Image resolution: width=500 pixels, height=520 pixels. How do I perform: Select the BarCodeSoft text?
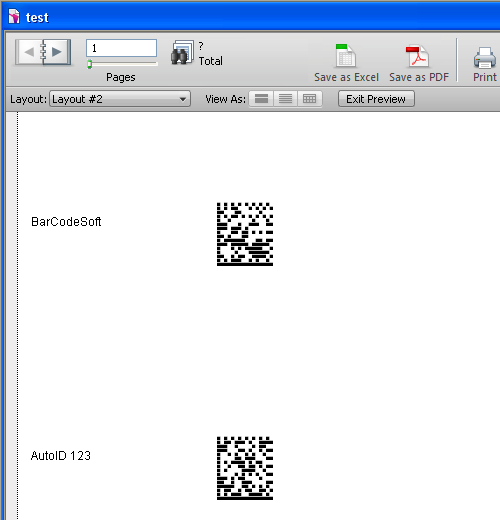tap(66, 222)
